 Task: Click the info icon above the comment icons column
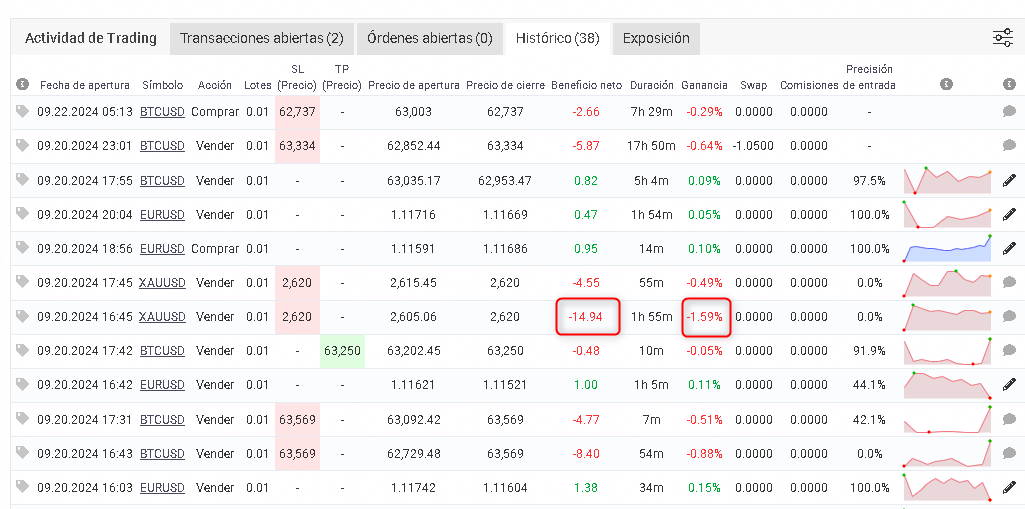(1009, 84)
